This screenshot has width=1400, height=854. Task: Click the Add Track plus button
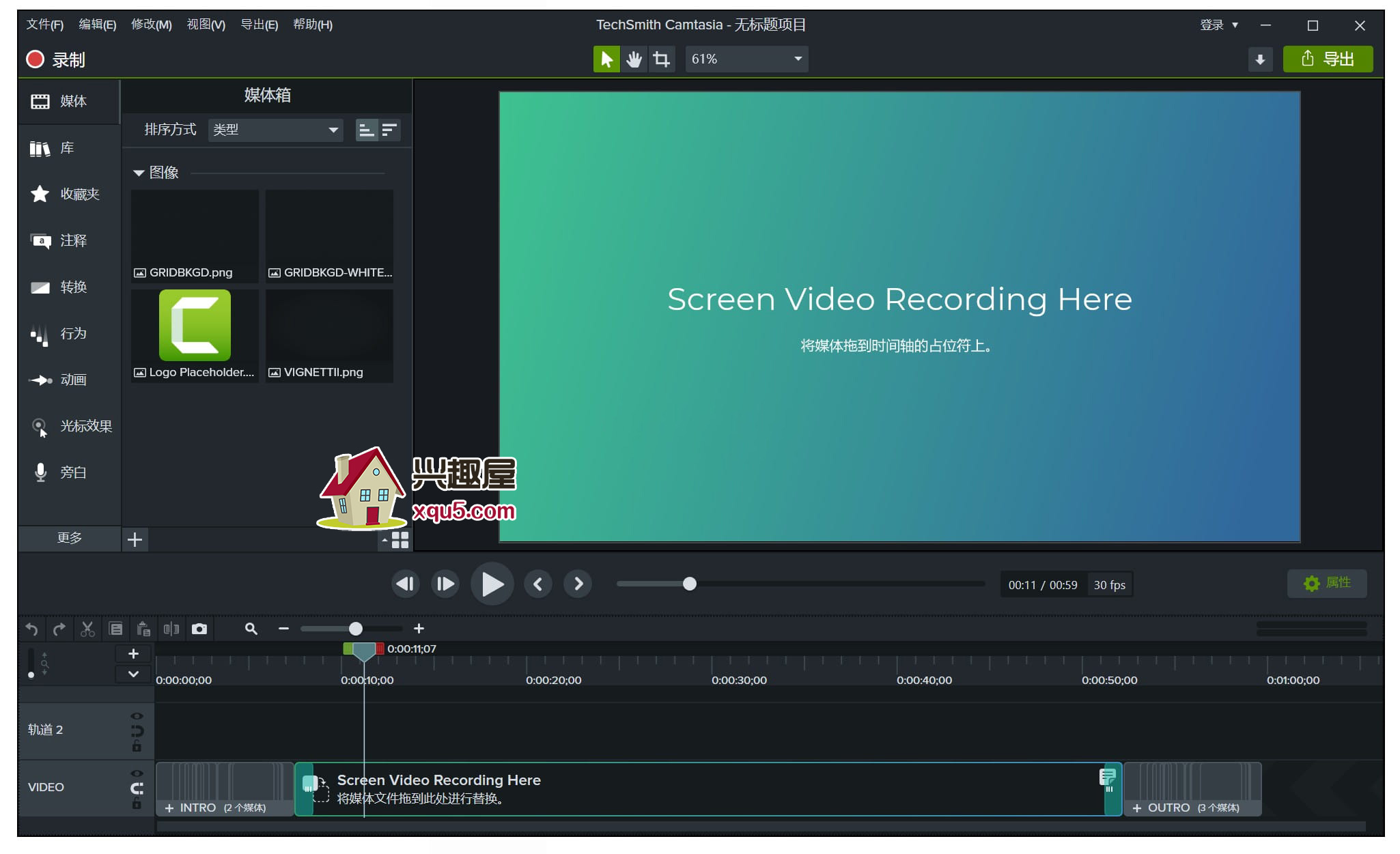[x=133, y=654]
